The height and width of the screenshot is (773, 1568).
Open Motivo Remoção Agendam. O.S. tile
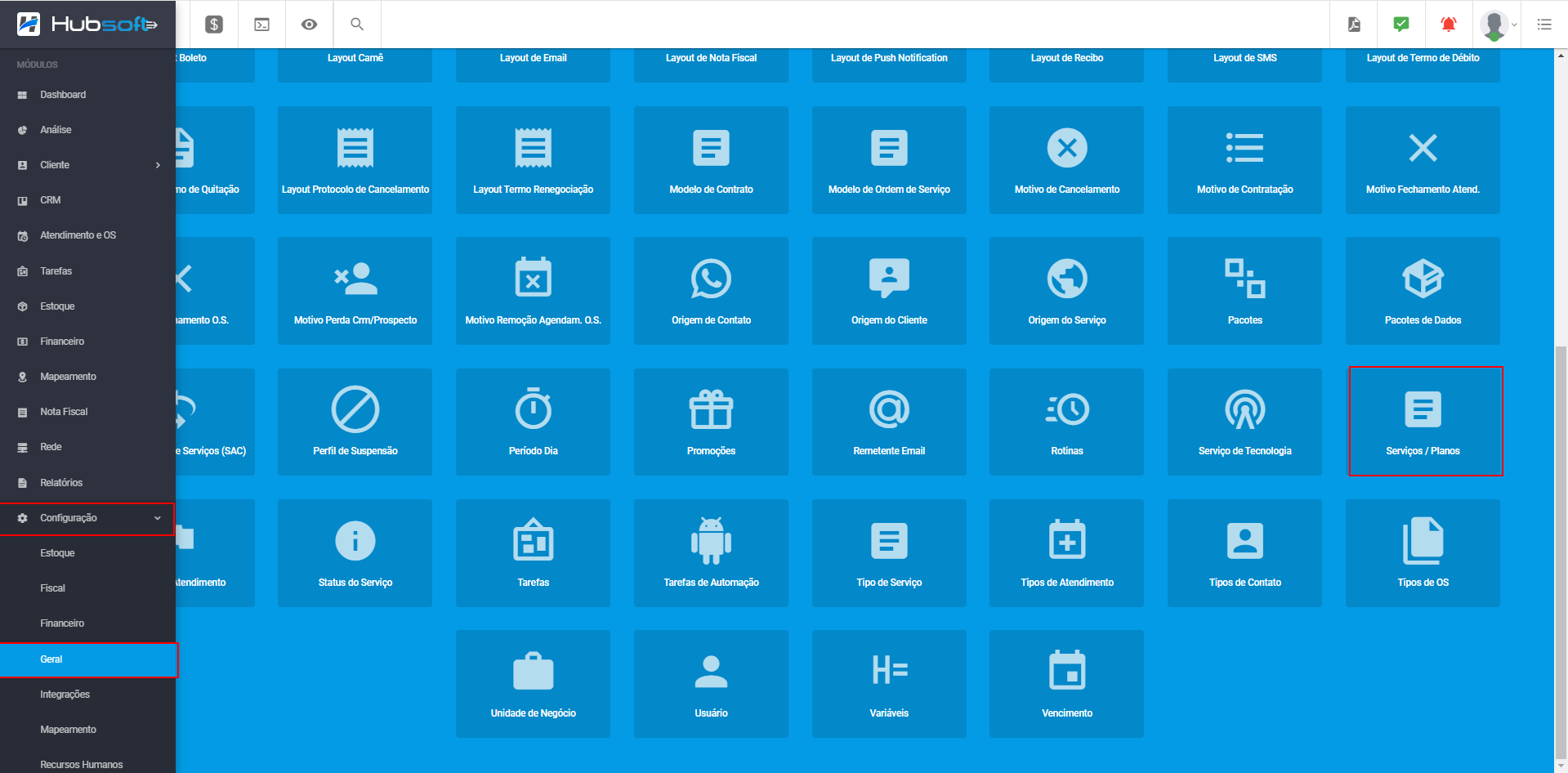534,291
